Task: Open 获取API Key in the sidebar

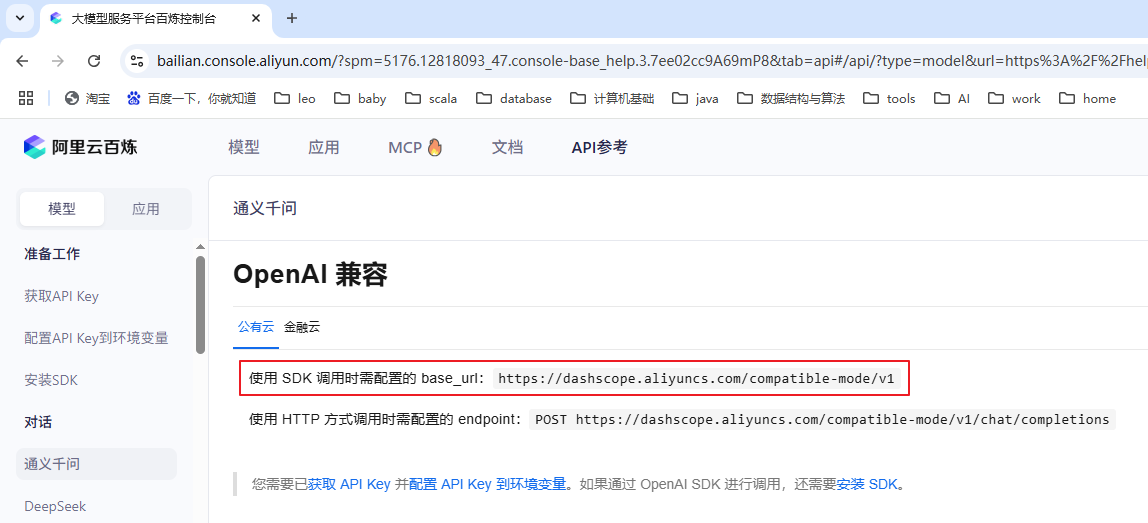Action: pos(62,296)
